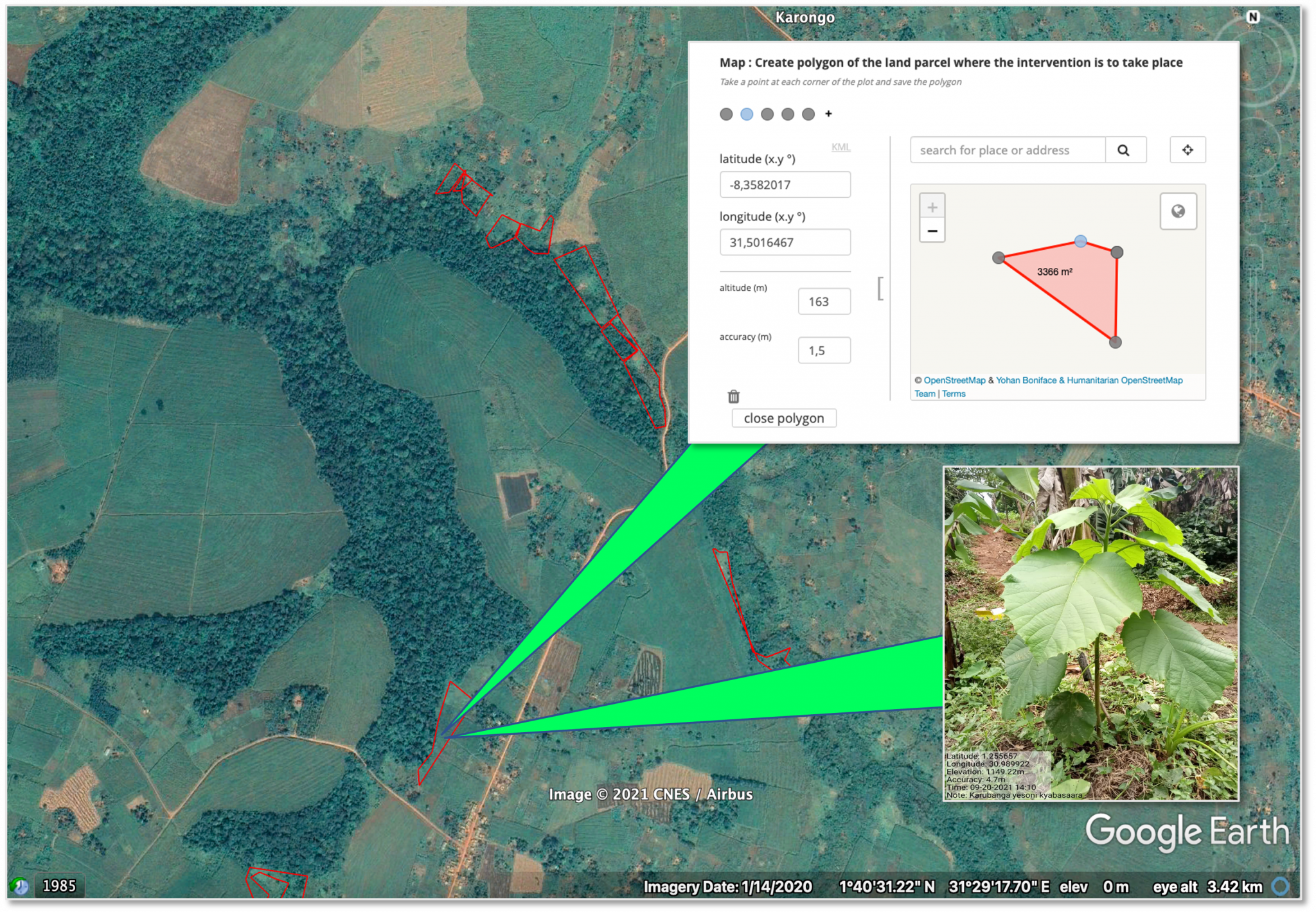Click the bottom vertex of the mini map polygon
The width and height of the screenshot is (1316, 912).
pyautogui.click(x=1116, y=342)
